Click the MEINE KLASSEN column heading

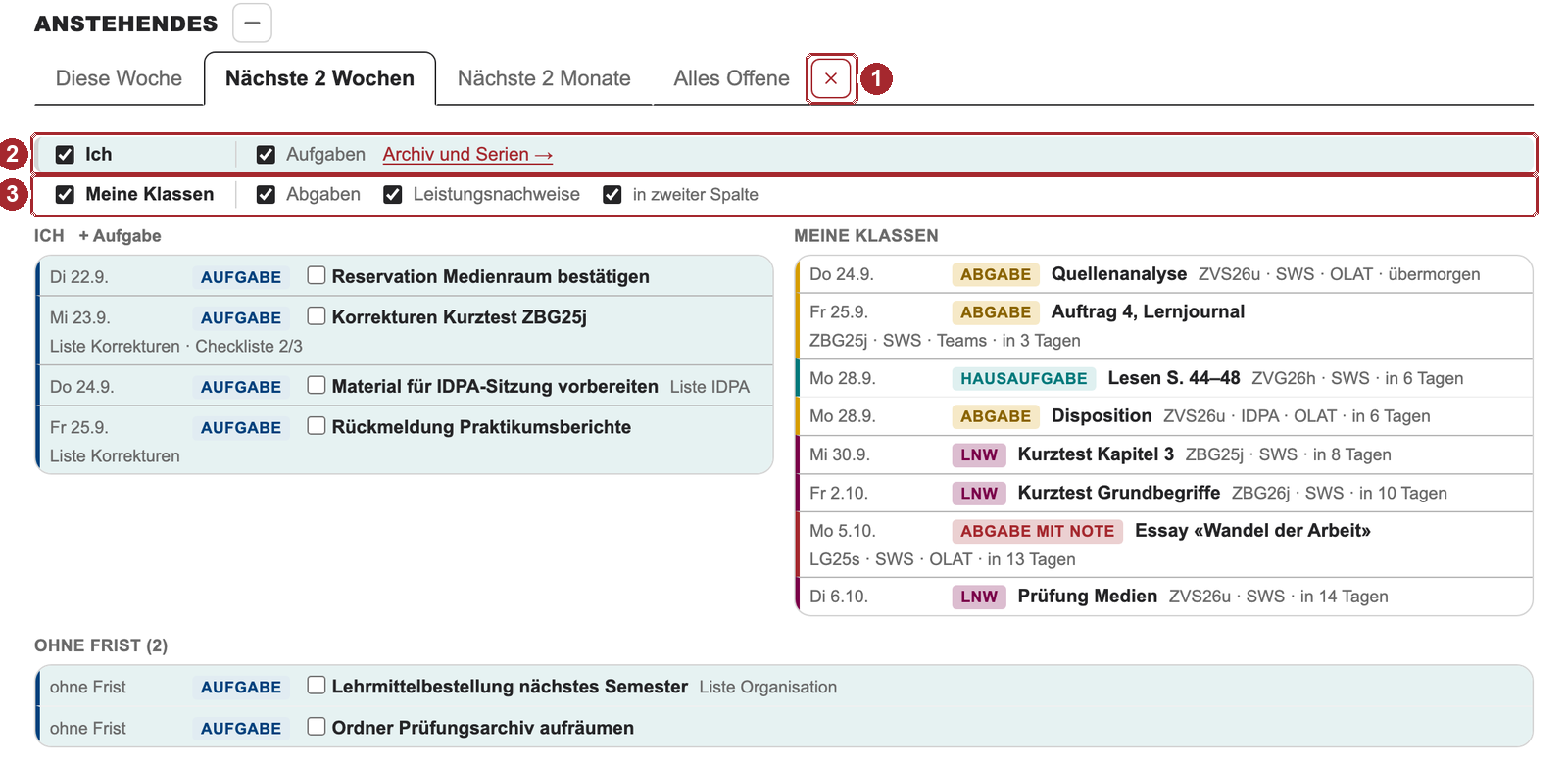(x=866, y=236)
